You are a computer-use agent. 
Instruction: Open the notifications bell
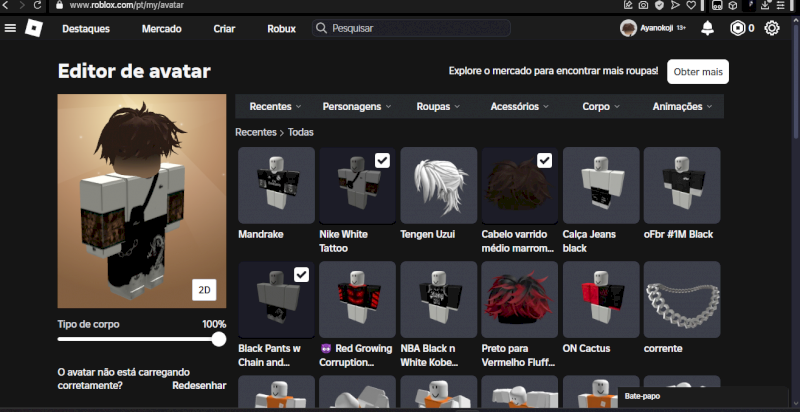click(708, 28)
